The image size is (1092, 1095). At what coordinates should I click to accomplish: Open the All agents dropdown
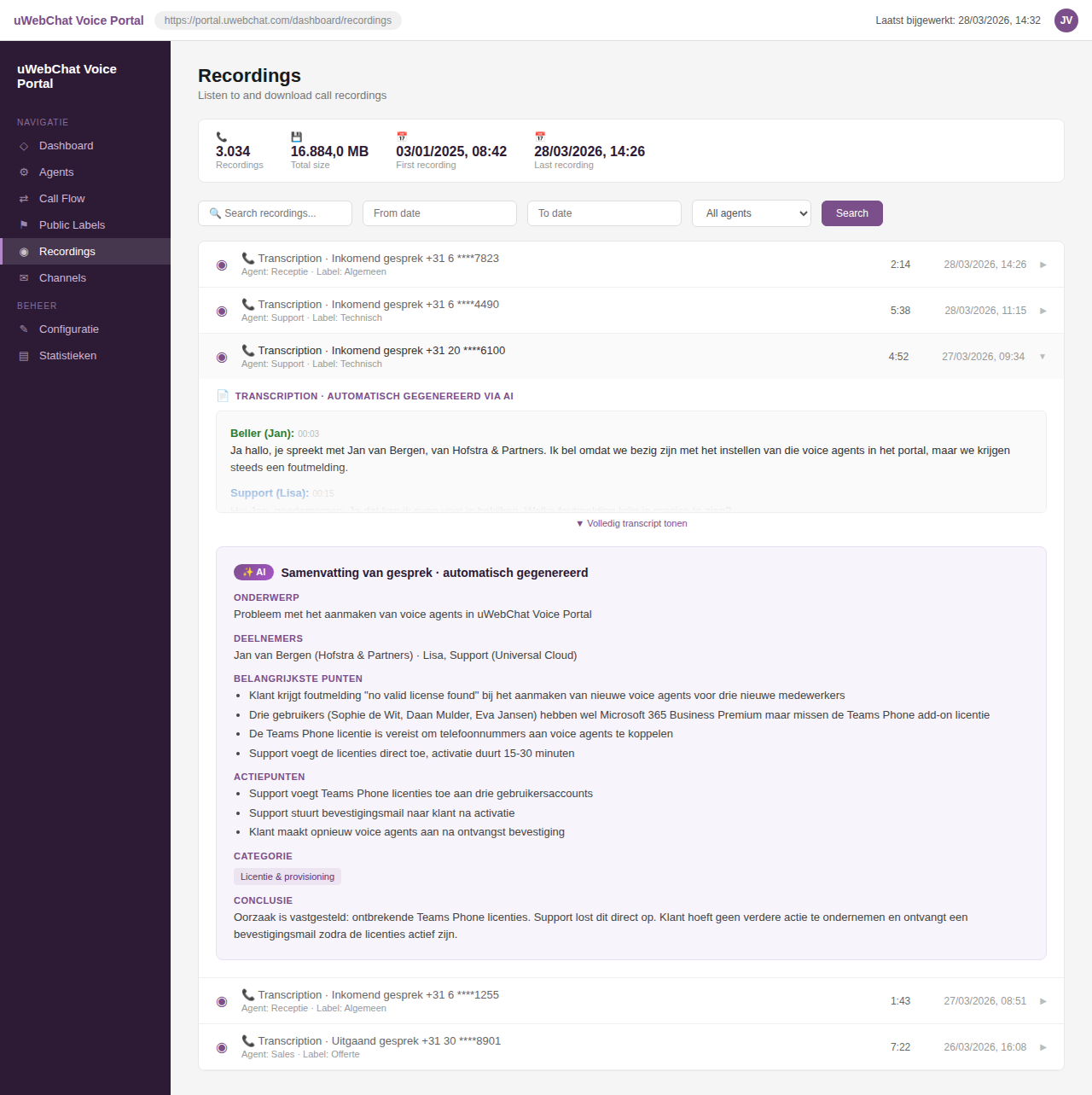pyautogui.click(x=751, y=213)
